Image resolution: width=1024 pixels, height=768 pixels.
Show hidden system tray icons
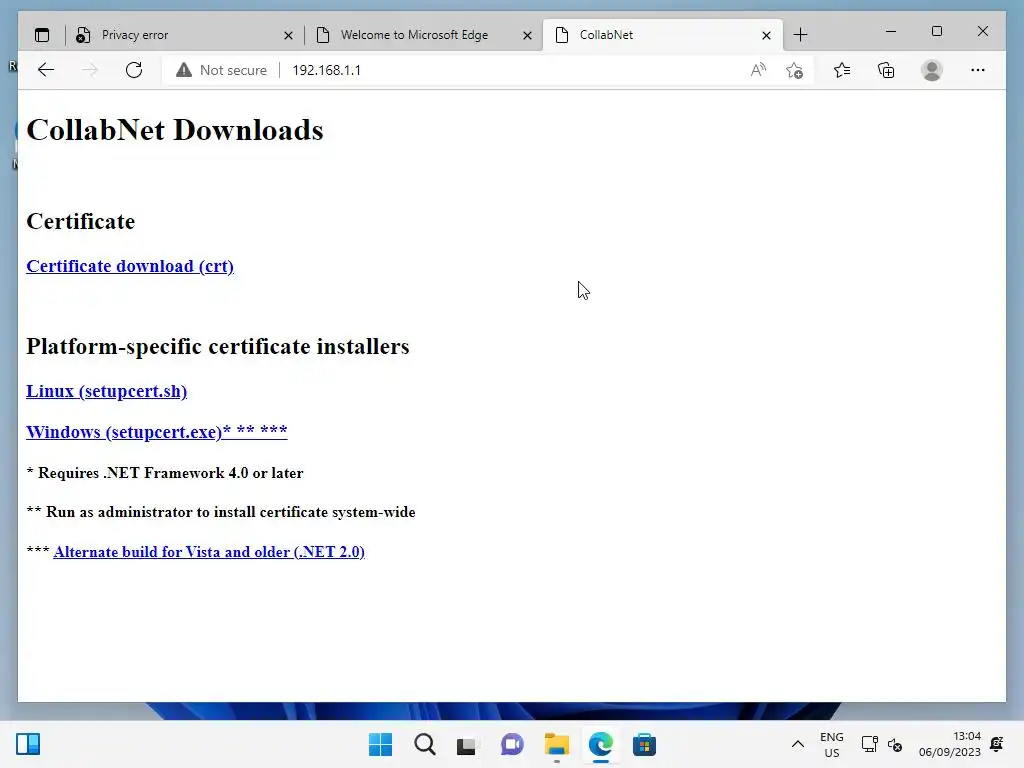tap(797, 744)
